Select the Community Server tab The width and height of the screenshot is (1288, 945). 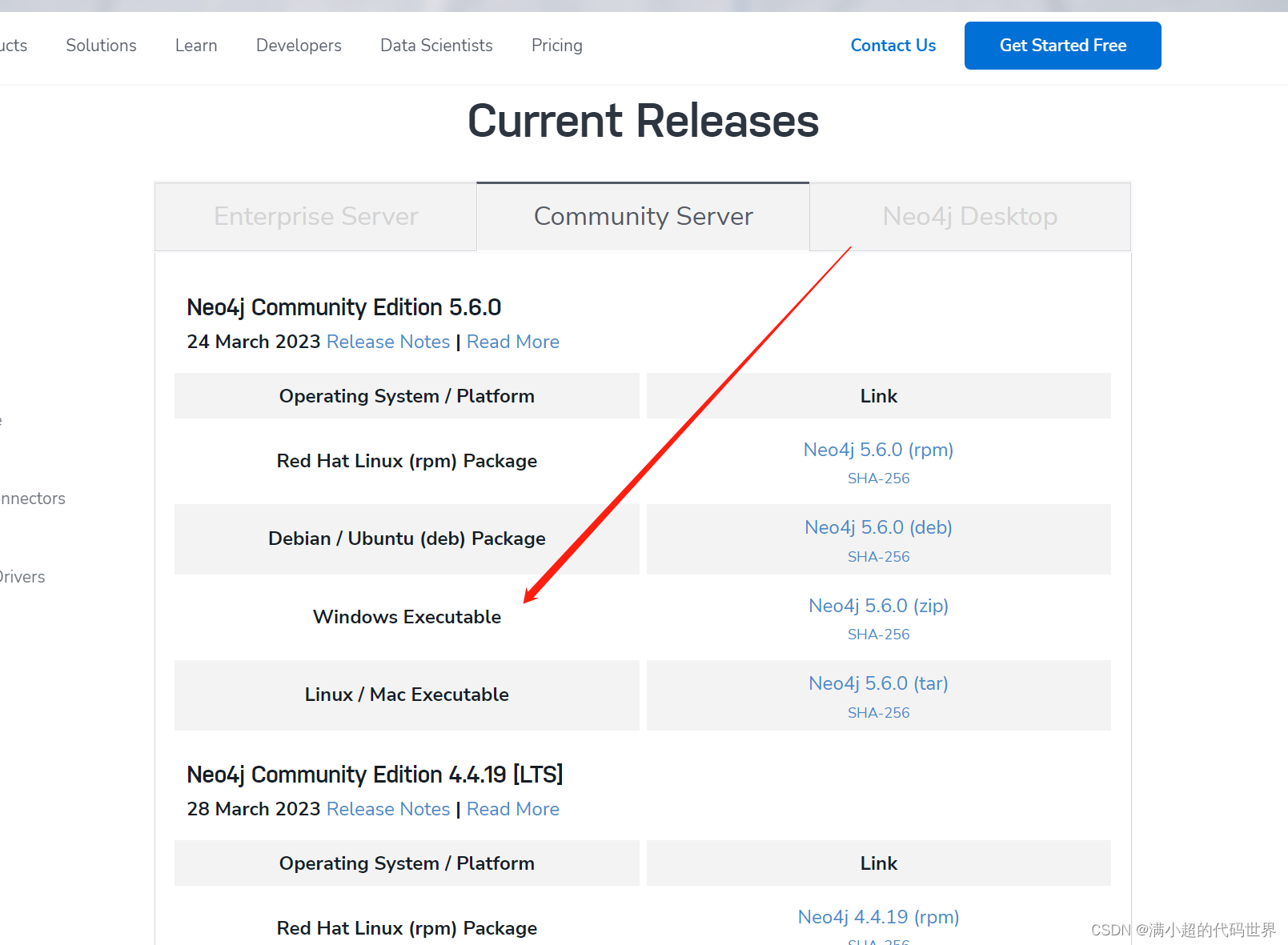pyautogui.click(x=644, y=216)
